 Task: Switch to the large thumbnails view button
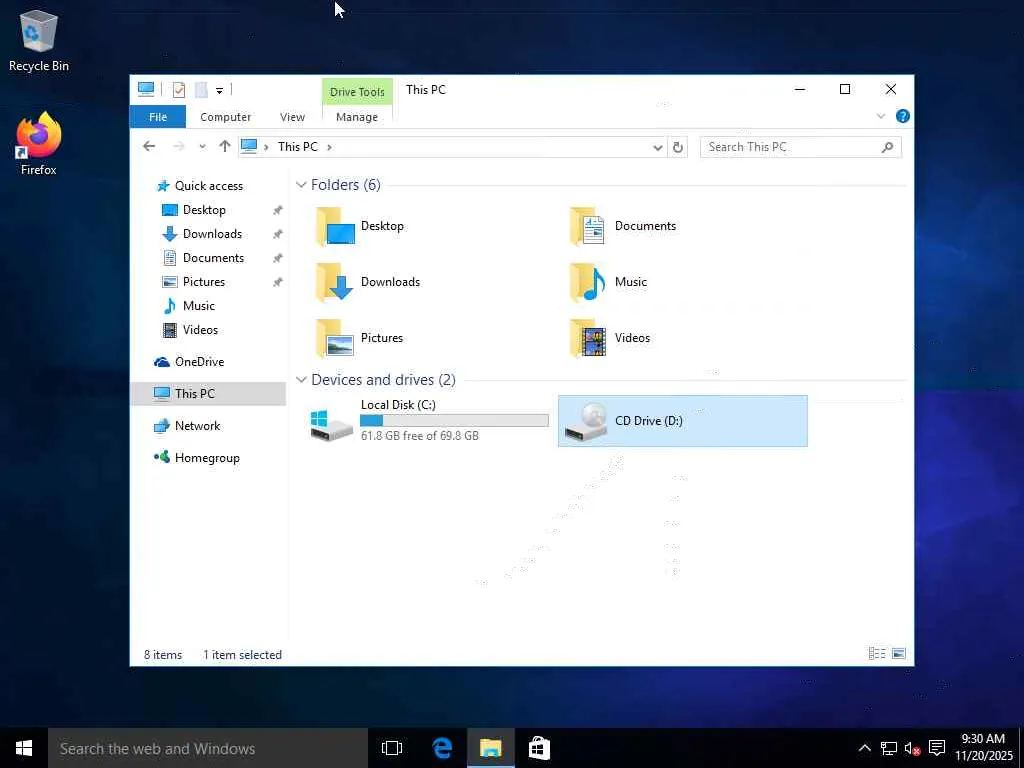pos(899,653)
